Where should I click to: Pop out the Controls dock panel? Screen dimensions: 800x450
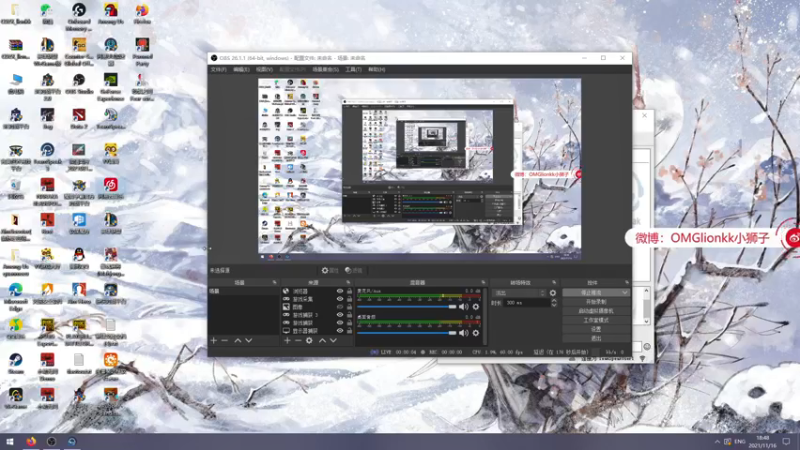627,282
